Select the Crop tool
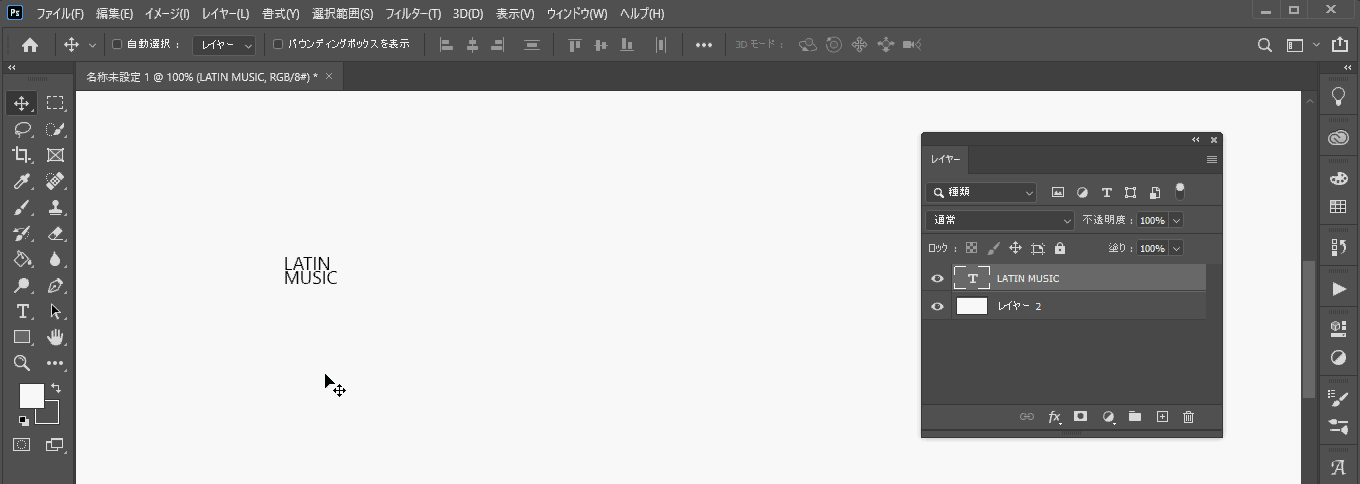The height and width of the screenshot is (484, 1360). tap(22, 155)
